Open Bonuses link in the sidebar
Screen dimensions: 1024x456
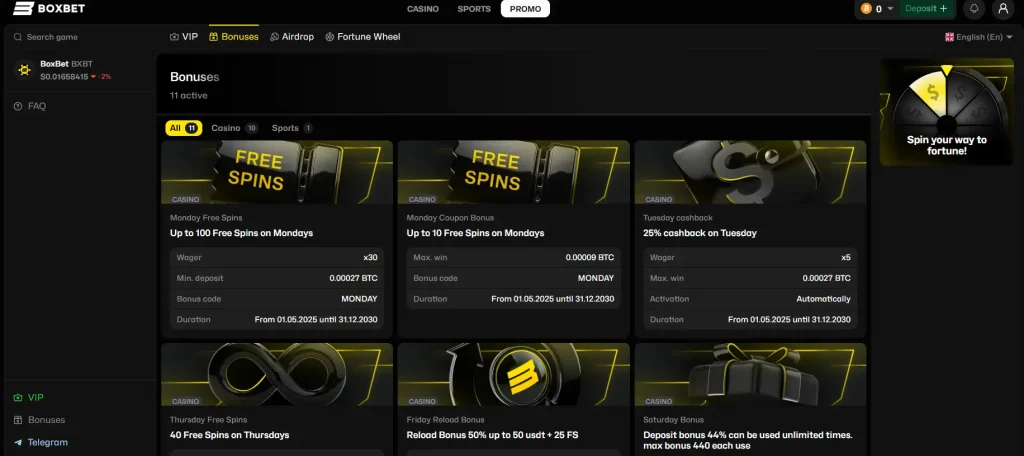[39, 420]
